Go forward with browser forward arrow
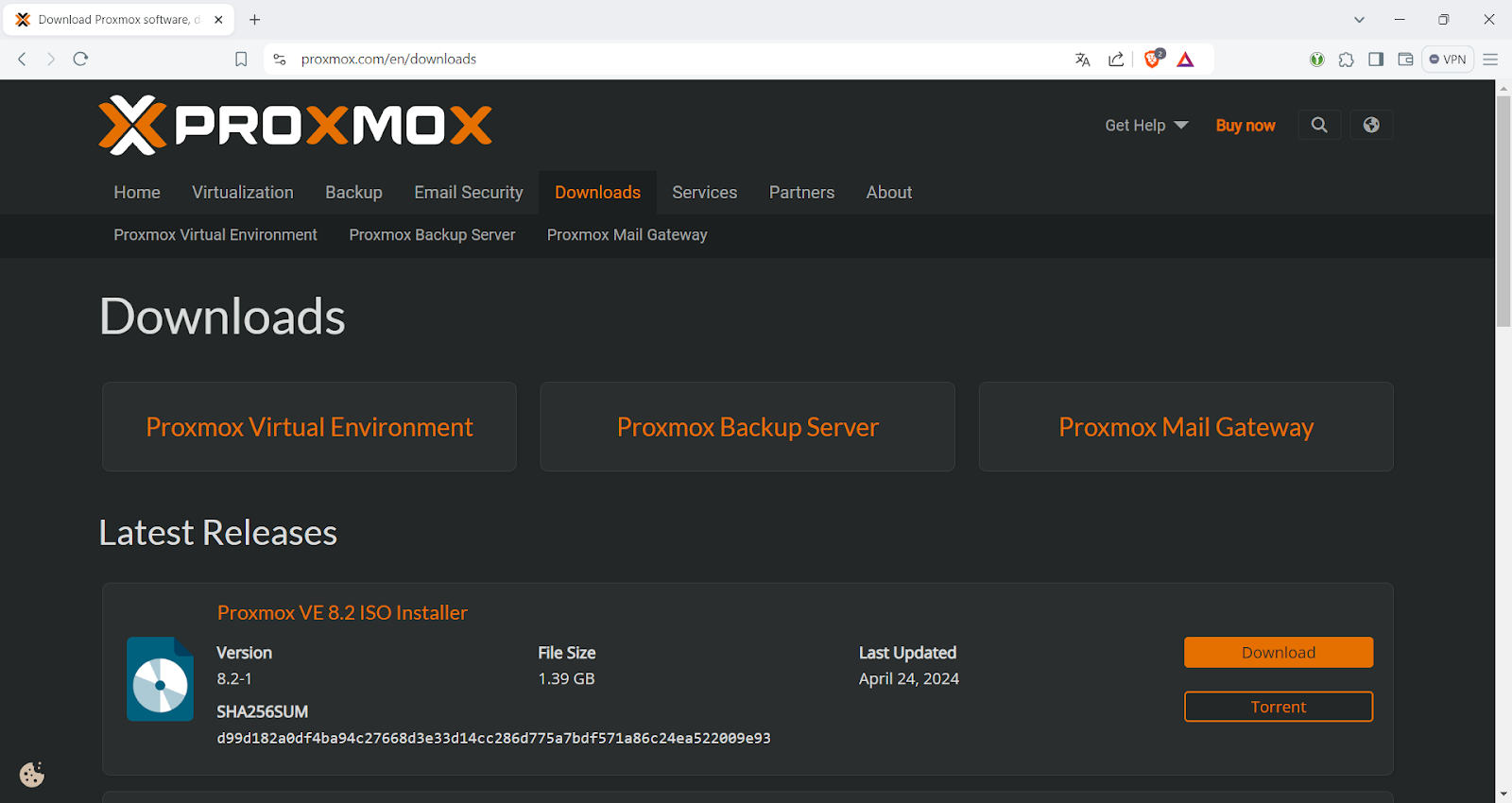 pyautogui.click(x=51, y=59)
